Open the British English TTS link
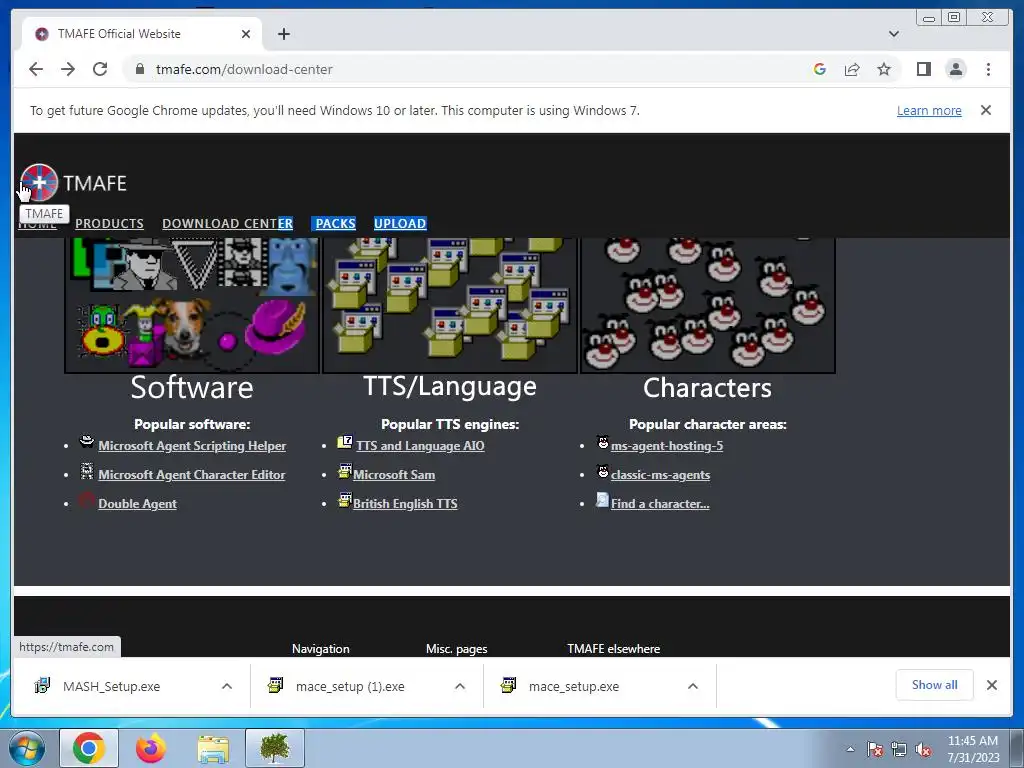 (405, 504)
